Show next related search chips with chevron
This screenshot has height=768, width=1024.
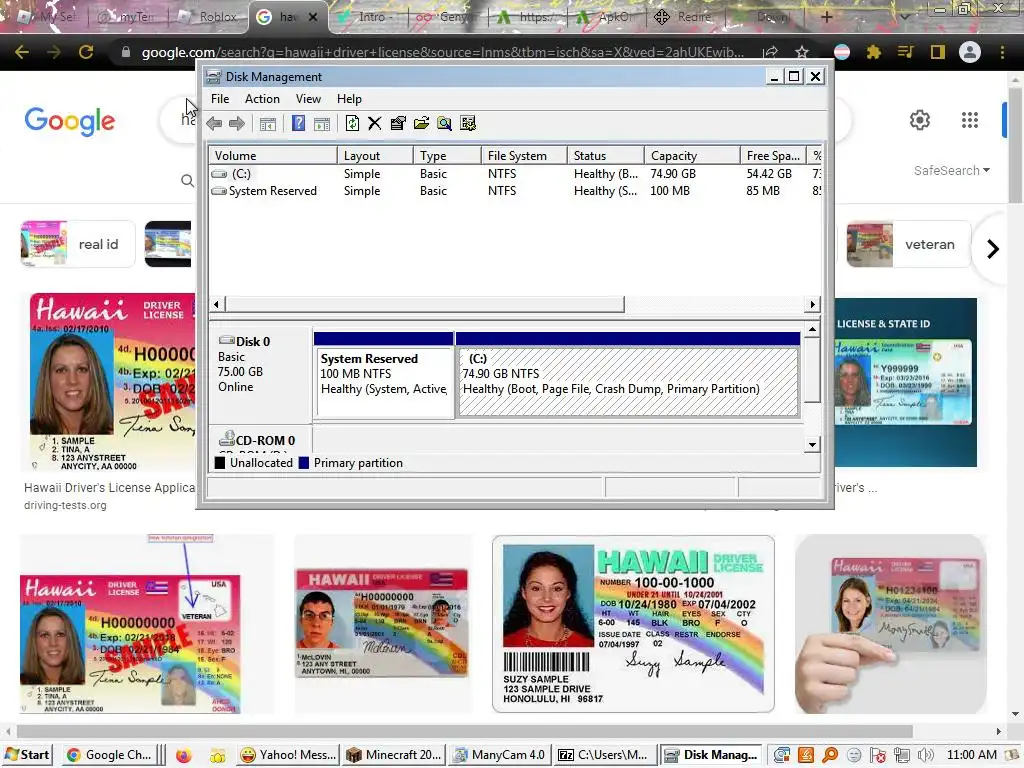point(993,249)
